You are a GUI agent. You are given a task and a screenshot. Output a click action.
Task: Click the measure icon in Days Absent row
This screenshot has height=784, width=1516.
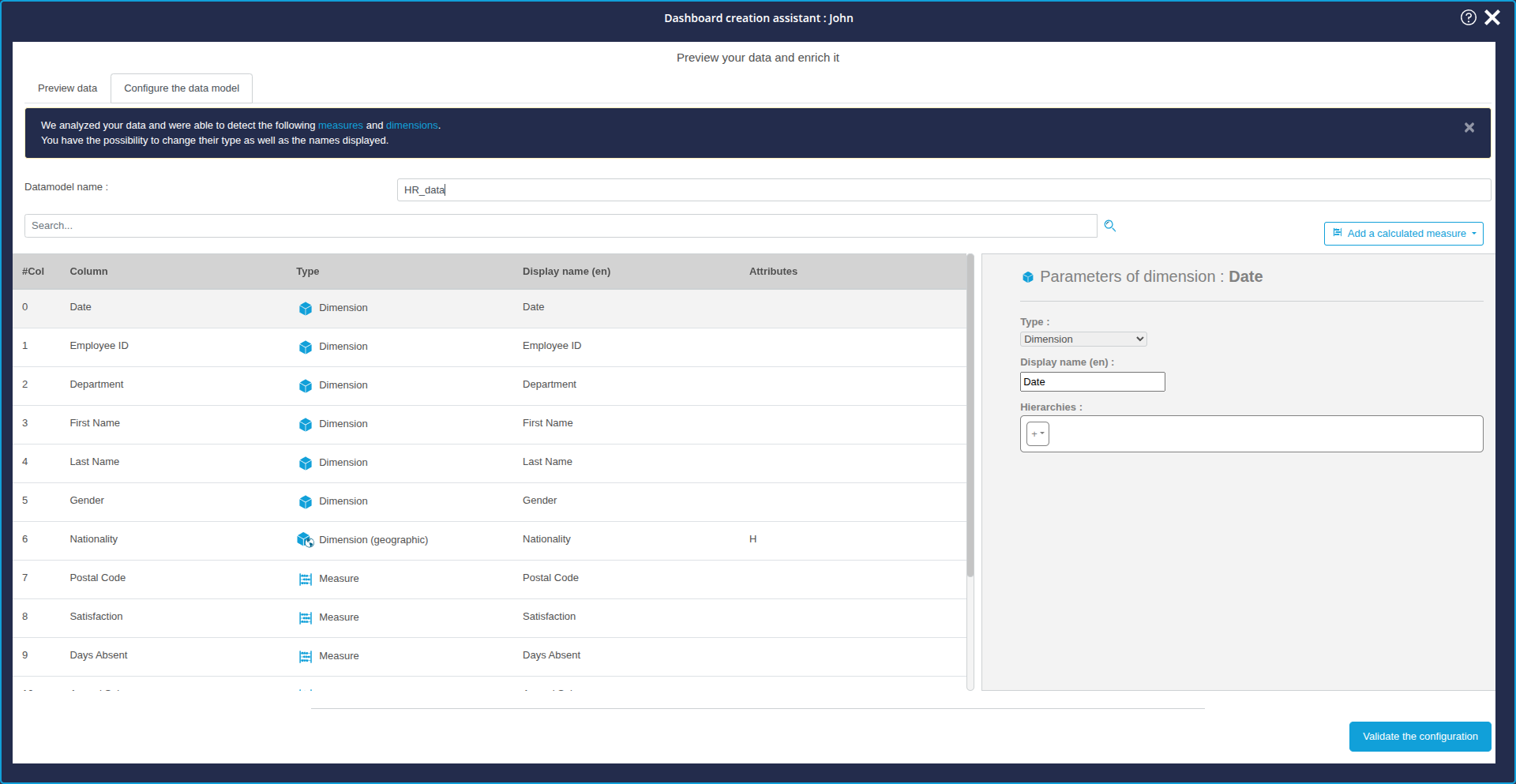(x=306, y=656)
